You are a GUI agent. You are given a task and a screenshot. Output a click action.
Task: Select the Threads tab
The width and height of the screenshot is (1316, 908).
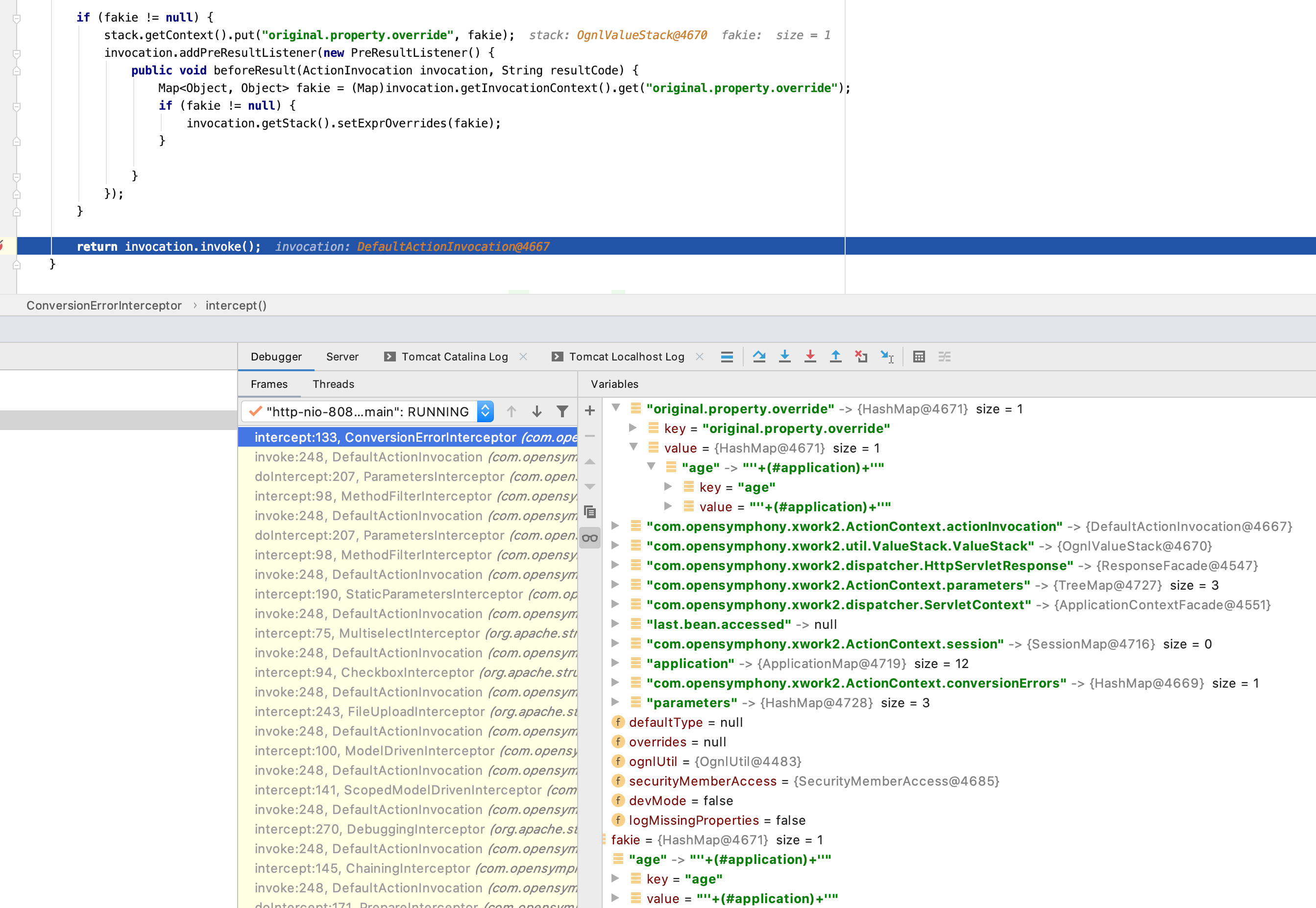coord(334,384)
